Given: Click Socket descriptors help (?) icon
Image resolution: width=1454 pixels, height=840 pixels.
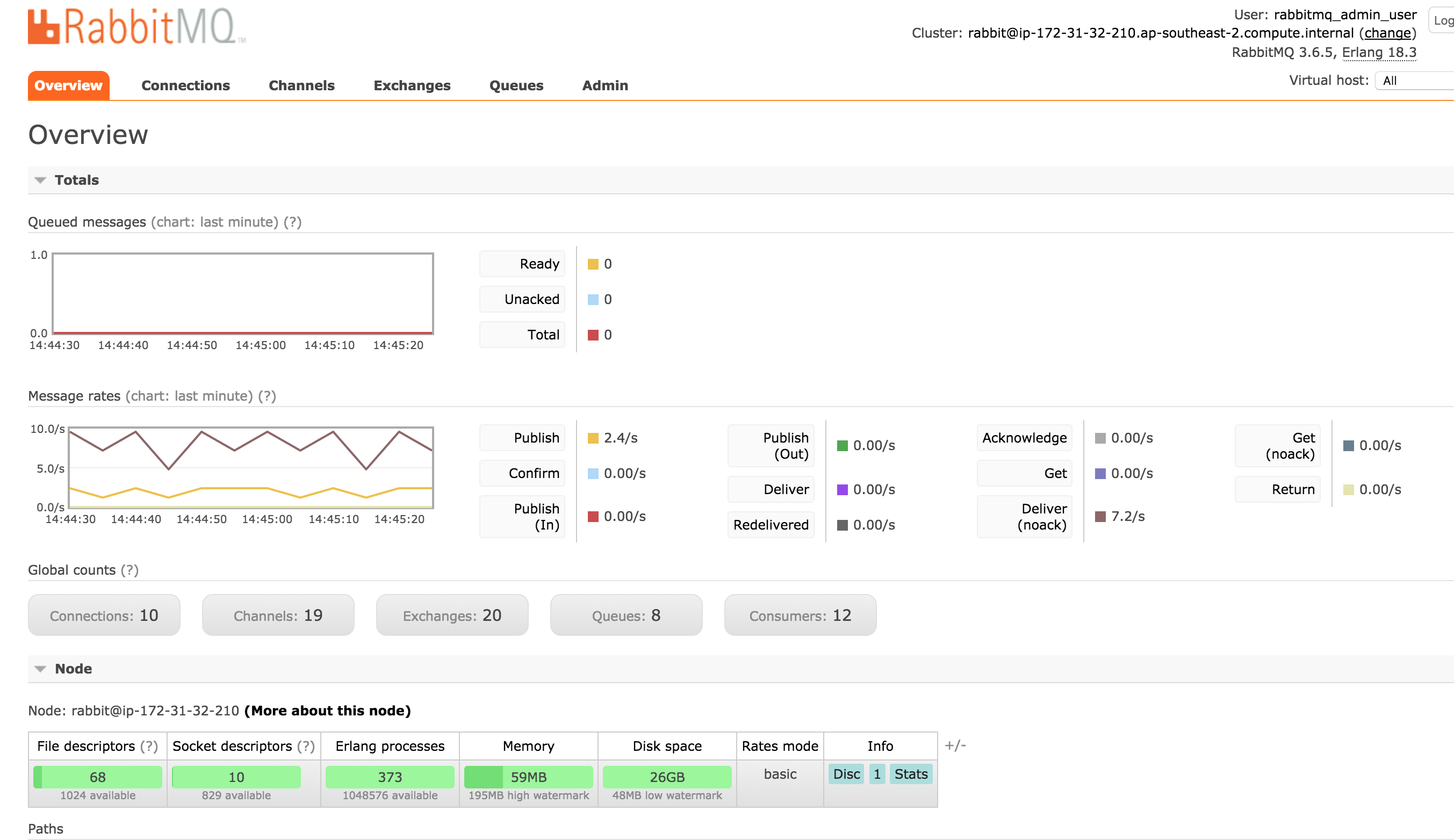Looking at the screenshot, I should pyautogui.click(x=306, y=746).
